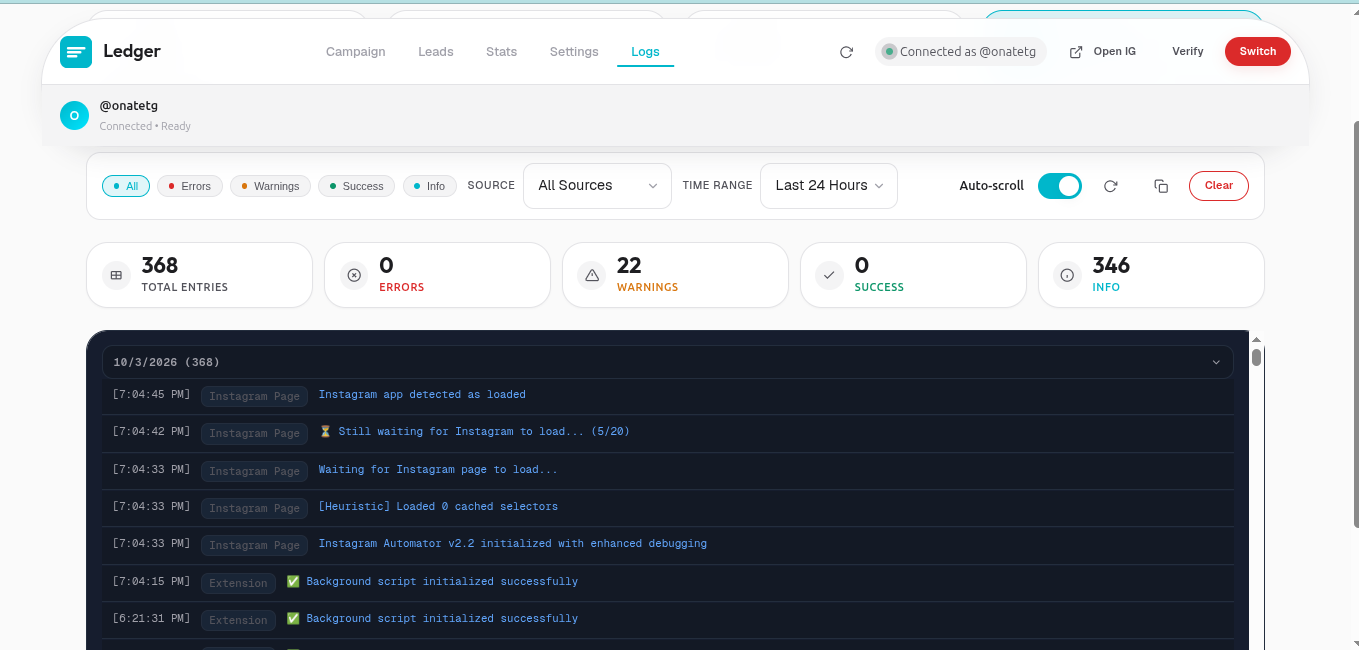Click the red Switch button
The height and width of the screenshot is (650, 1359).
1258,52
